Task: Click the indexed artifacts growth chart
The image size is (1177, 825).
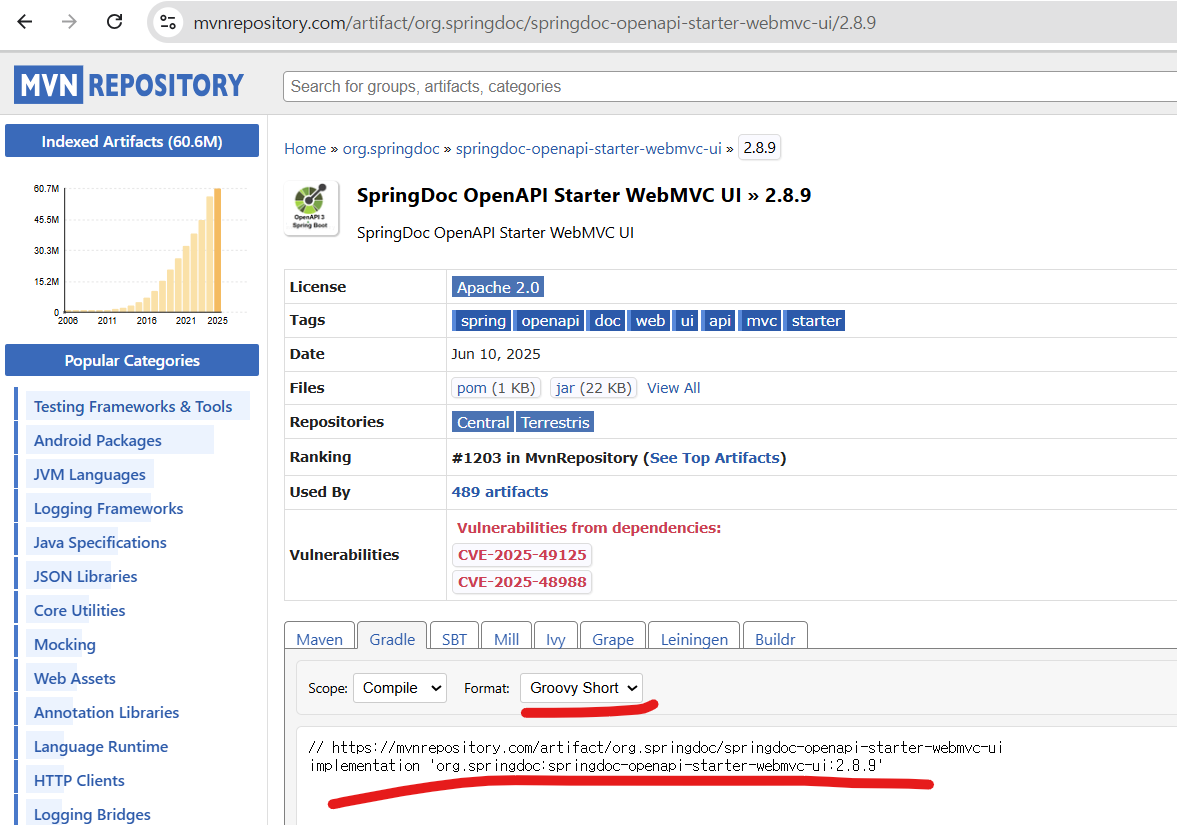Action: (x=138, y=254)
